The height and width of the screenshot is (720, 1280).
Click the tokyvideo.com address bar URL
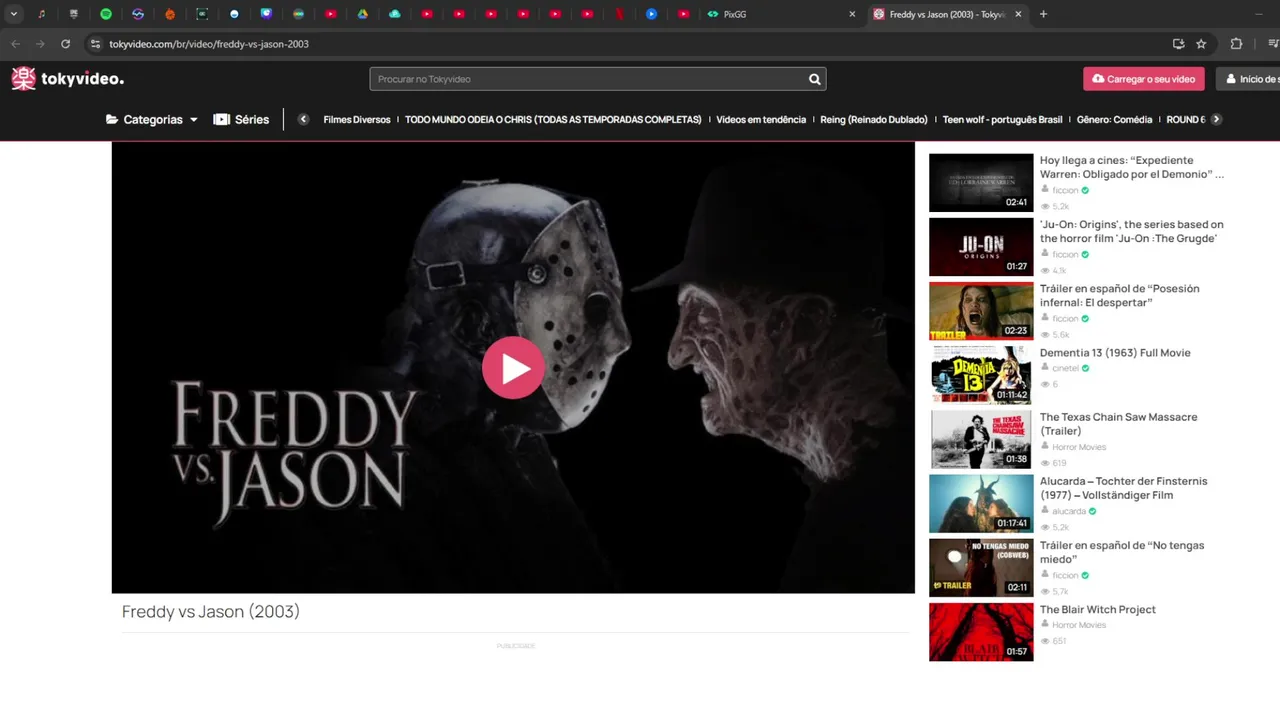[209, 44]
